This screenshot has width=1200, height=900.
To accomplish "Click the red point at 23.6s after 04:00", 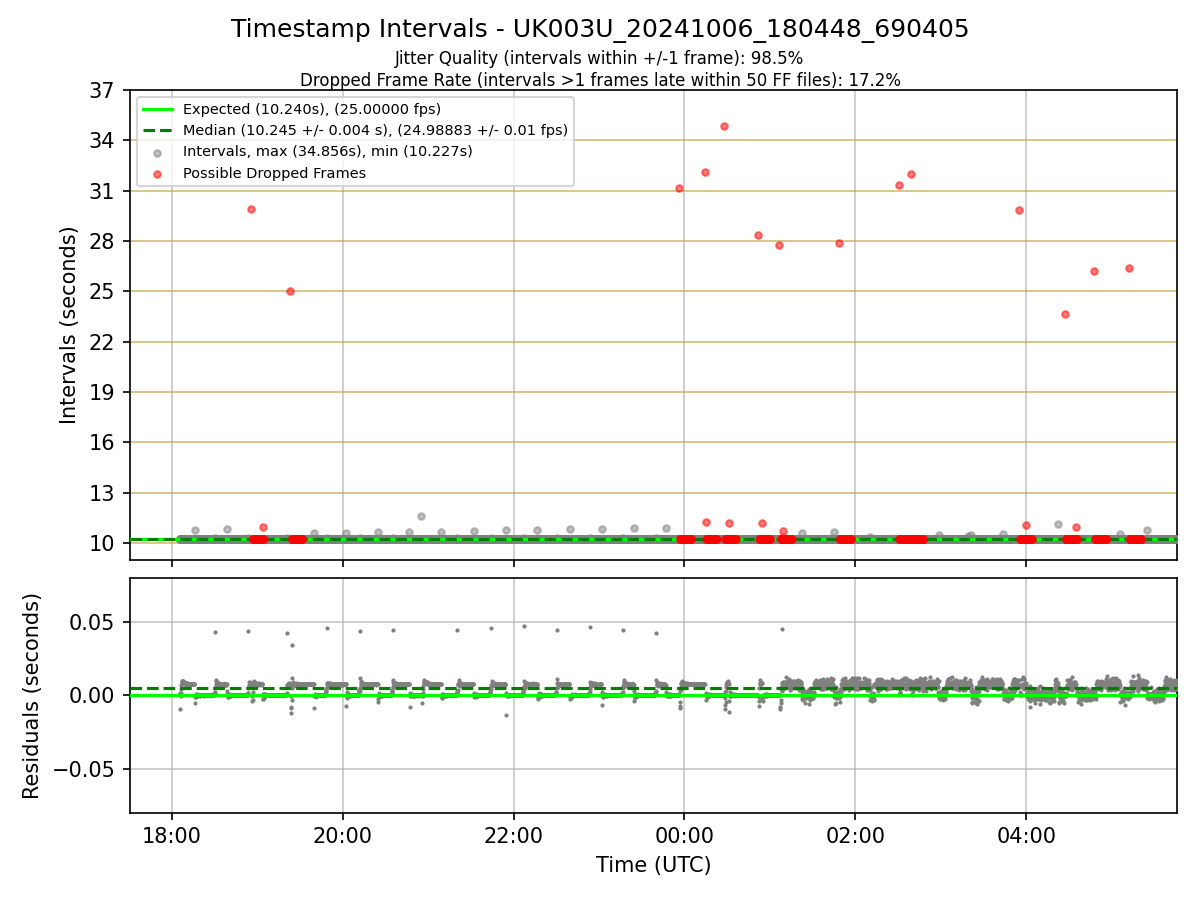I will [1065, 314].
